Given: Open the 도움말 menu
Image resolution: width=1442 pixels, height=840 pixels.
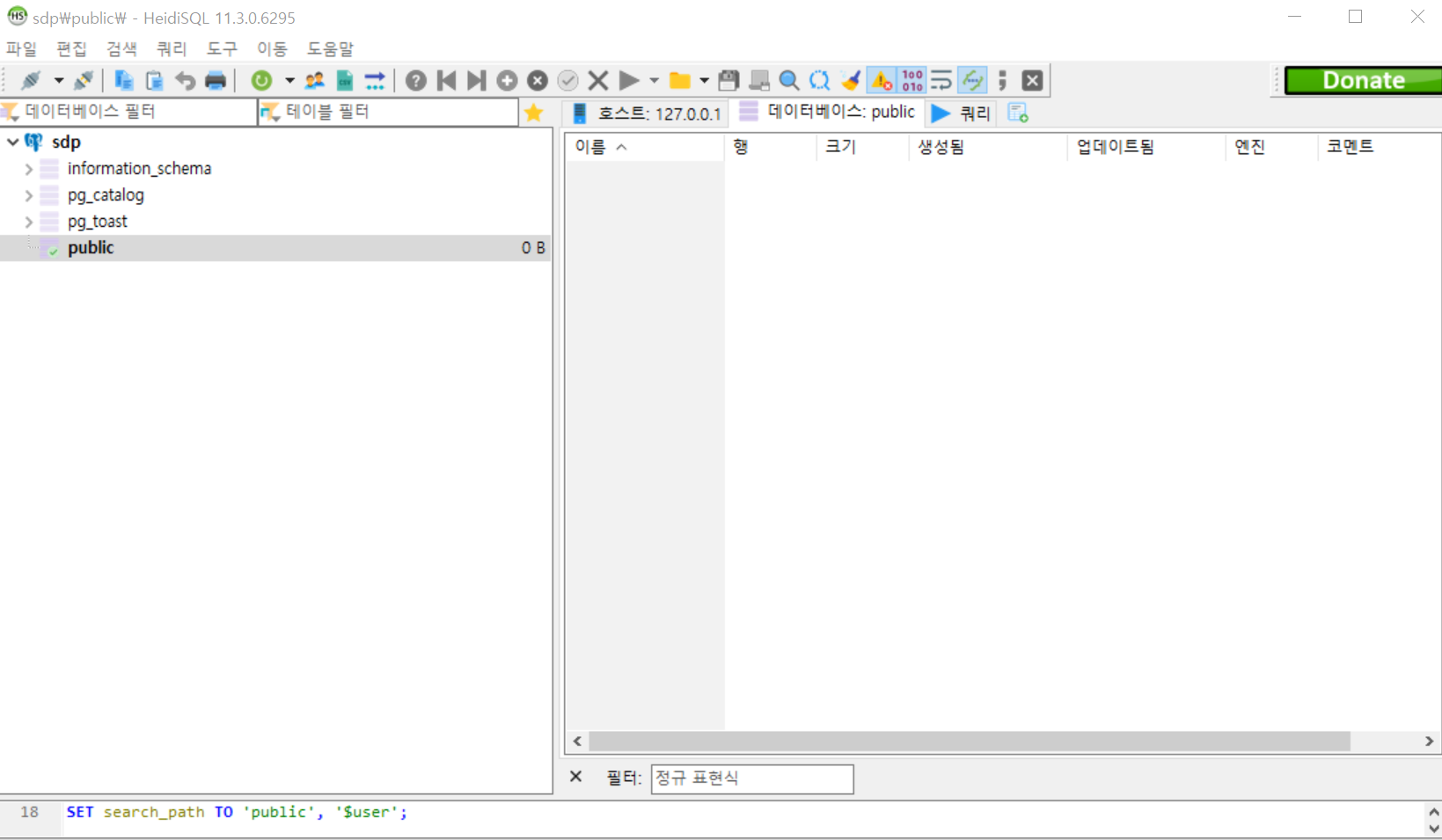Looking at the screenshot, I should pyautogui.click(x=330, y=49).
